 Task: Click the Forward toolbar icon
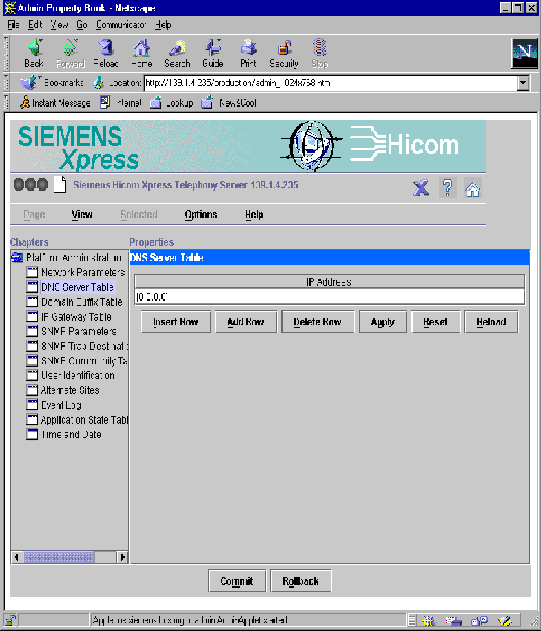point(70,47)
